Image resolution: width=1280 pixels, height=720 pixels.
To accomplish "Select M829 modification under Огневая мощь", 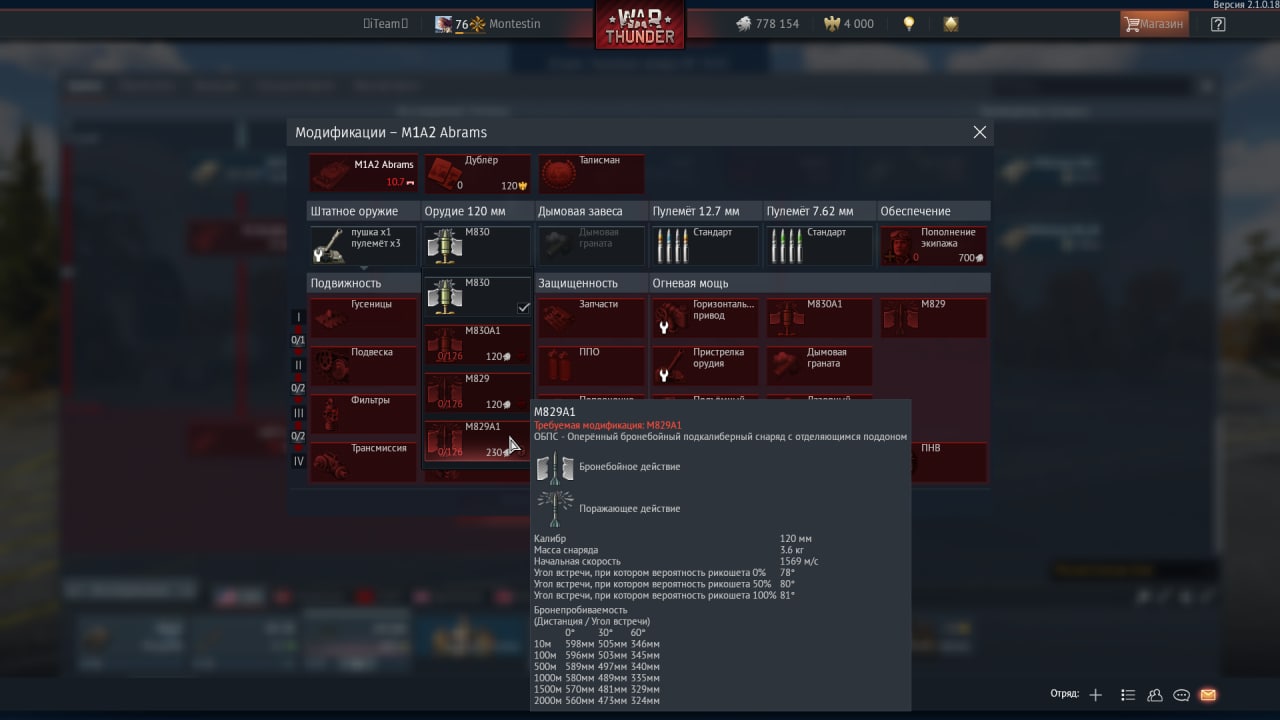I will (933, 317).
